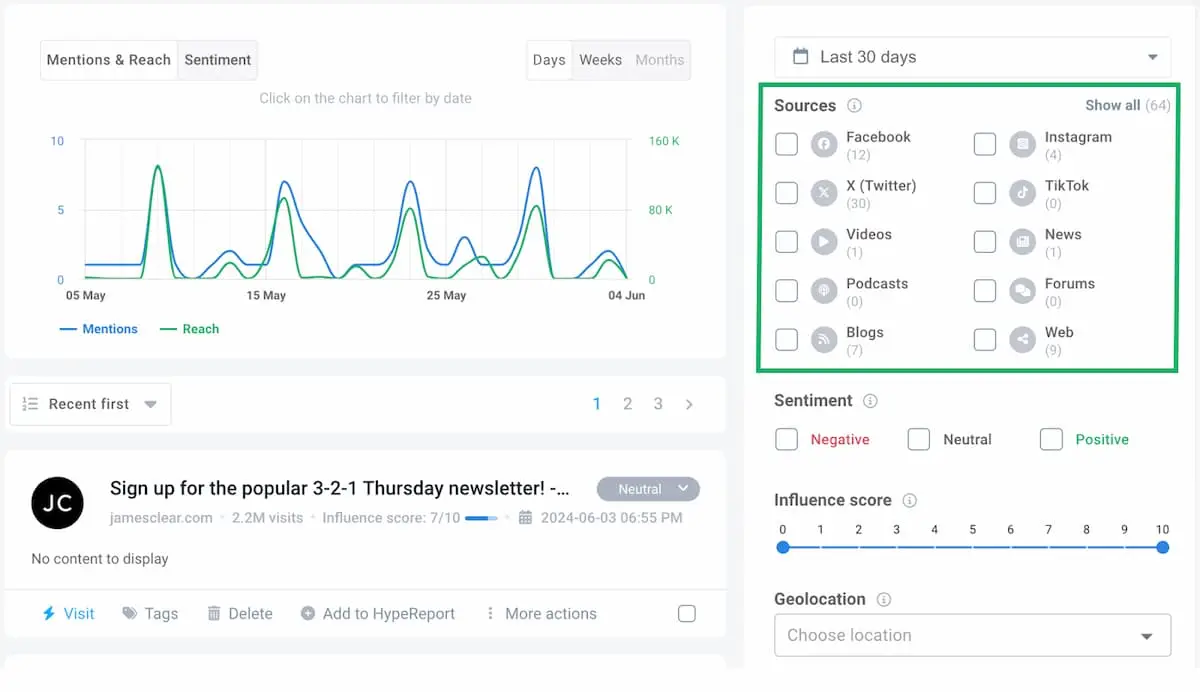
Task: Select the Facebook source icon
Action: pos(823,144)
